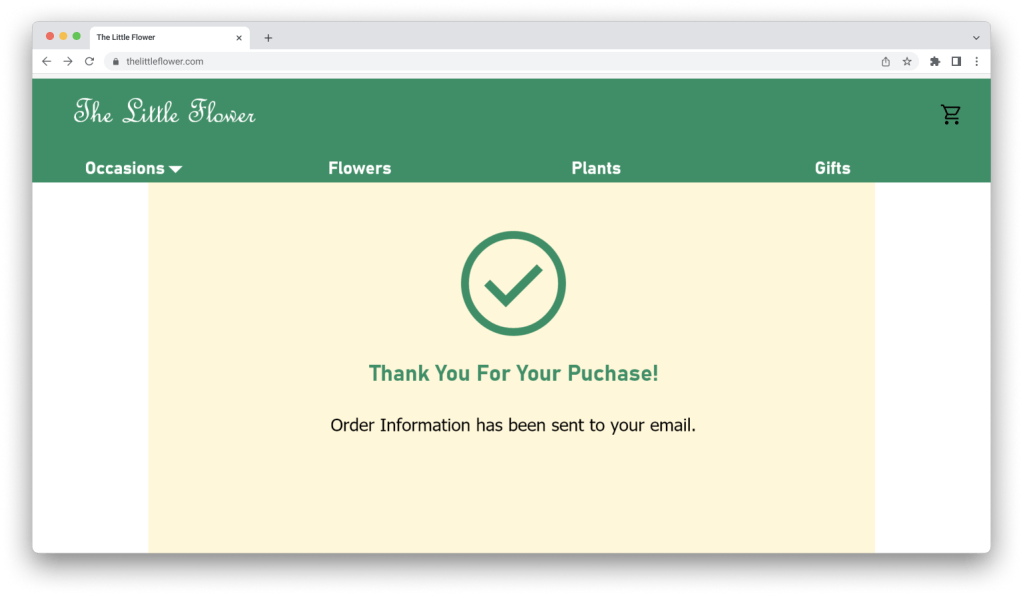Expand the Occasions dropdown menu

click(x=133, y=168)
